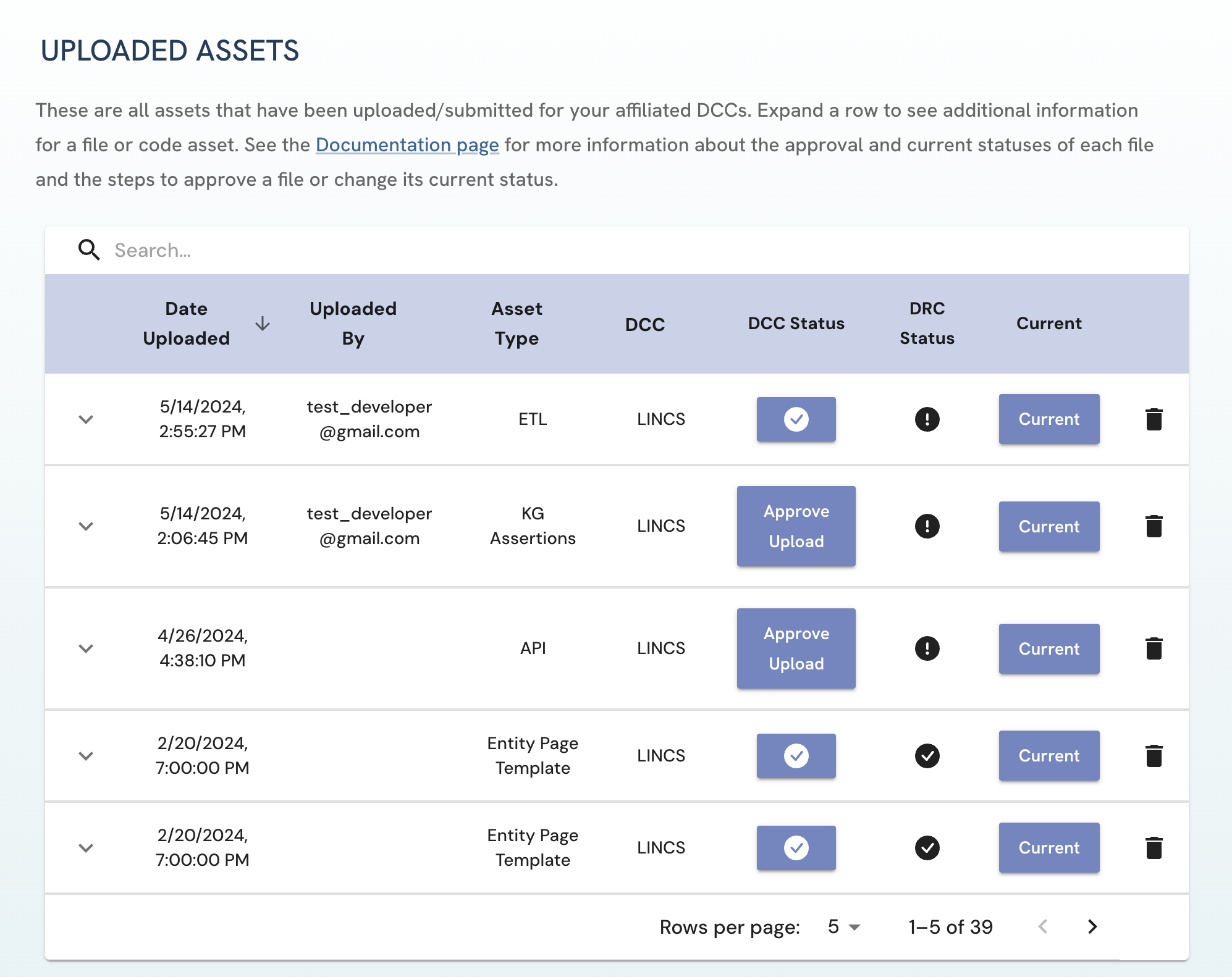Click trash icon for KG Assertions row
Image resolution: width=1232 pixels, height=977 pixels.
tap(1154, 526)
